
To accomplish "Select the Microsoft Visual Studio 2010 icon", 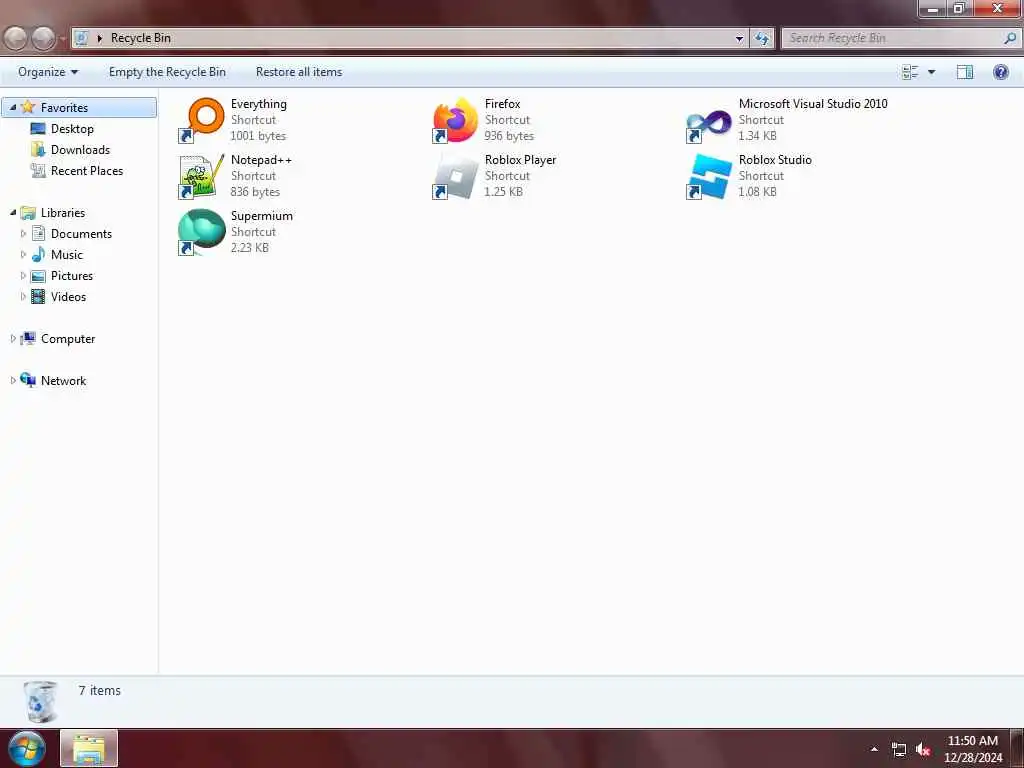I will [709, 124].
